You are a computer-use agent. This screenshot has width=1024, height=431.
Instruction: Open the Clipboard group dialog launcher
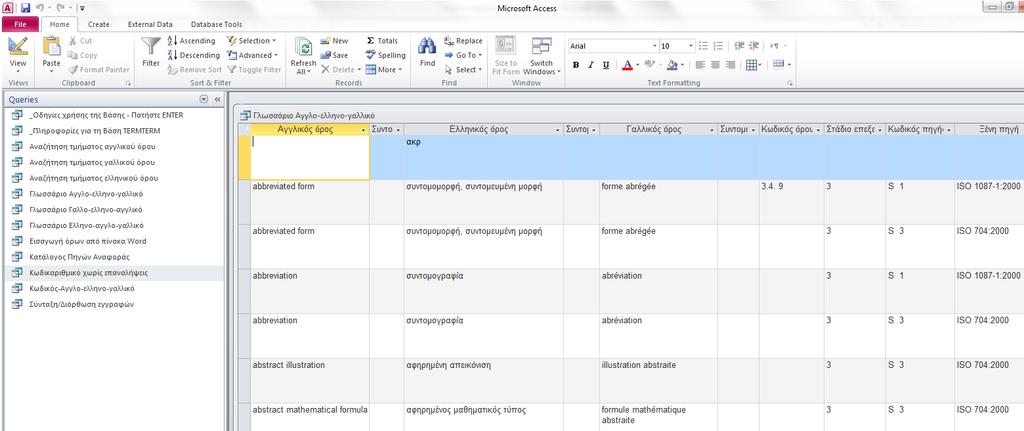pos(128,84)
